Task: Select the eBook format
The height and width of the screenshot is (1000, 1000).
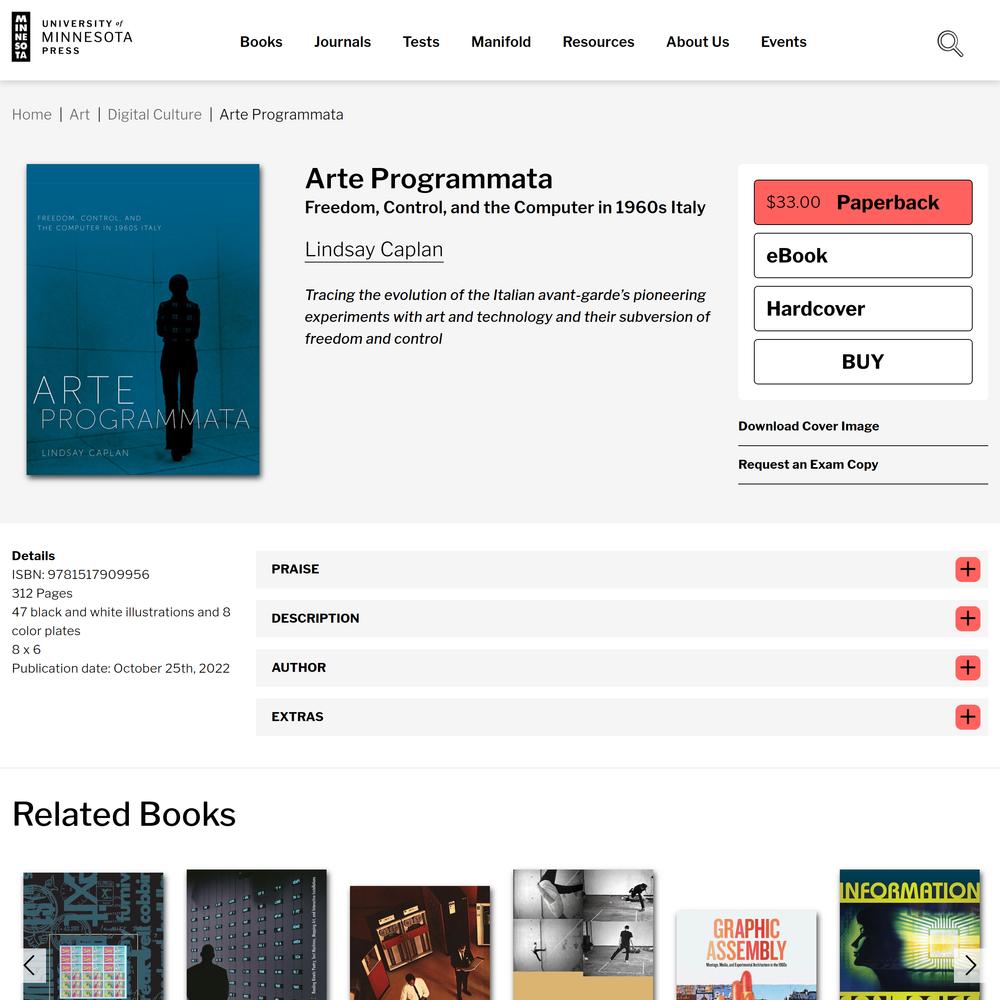Action: (863, 256)
